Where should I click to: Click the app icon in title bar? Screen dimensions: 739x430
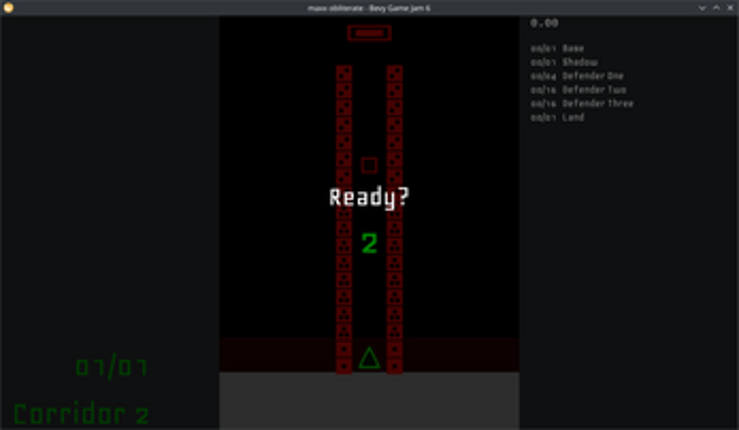click(x=8, y=8)
